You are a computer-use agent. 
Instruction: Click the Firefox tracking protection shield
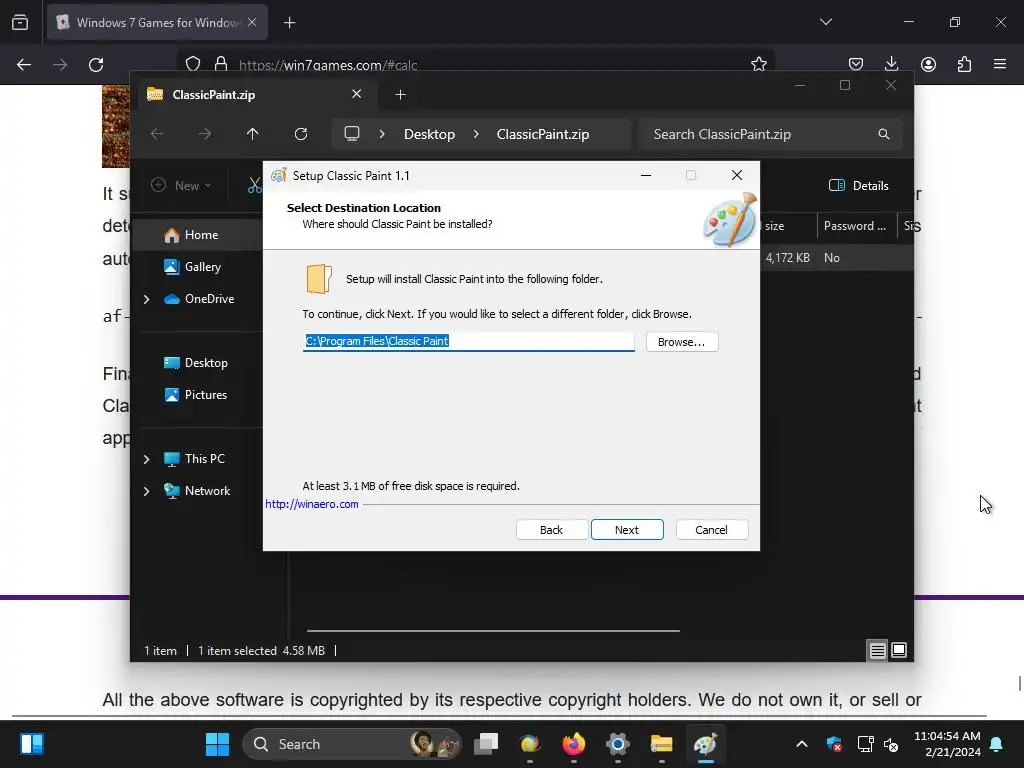[193, 64]
